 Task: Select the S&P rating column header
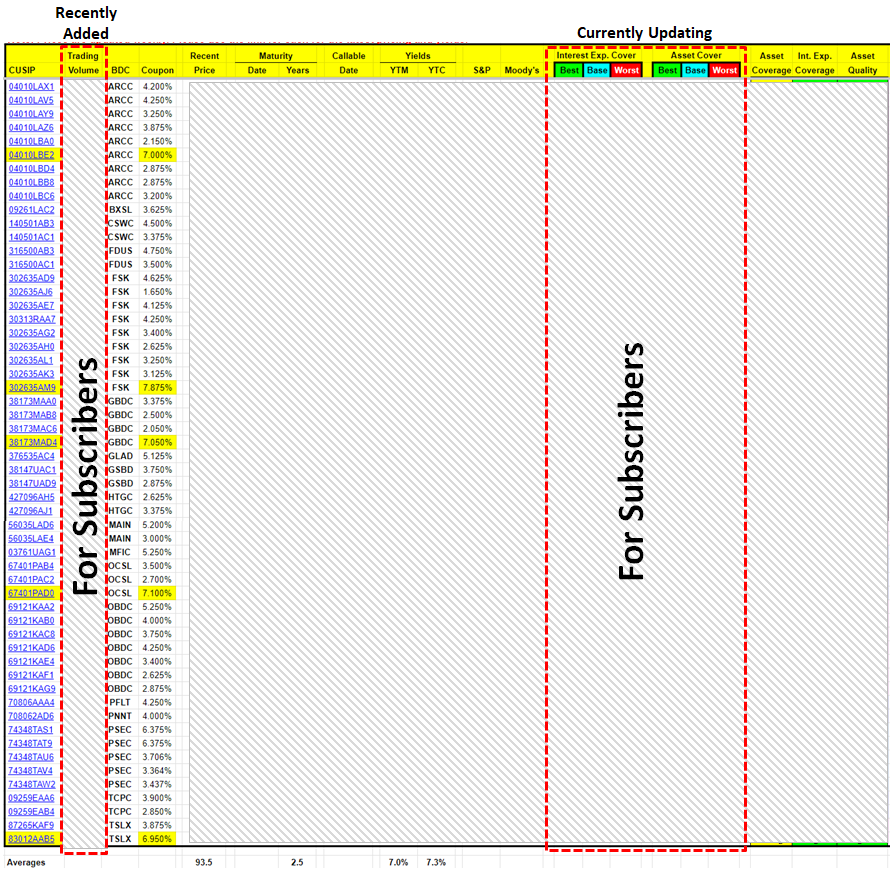[x=482, y=70]
